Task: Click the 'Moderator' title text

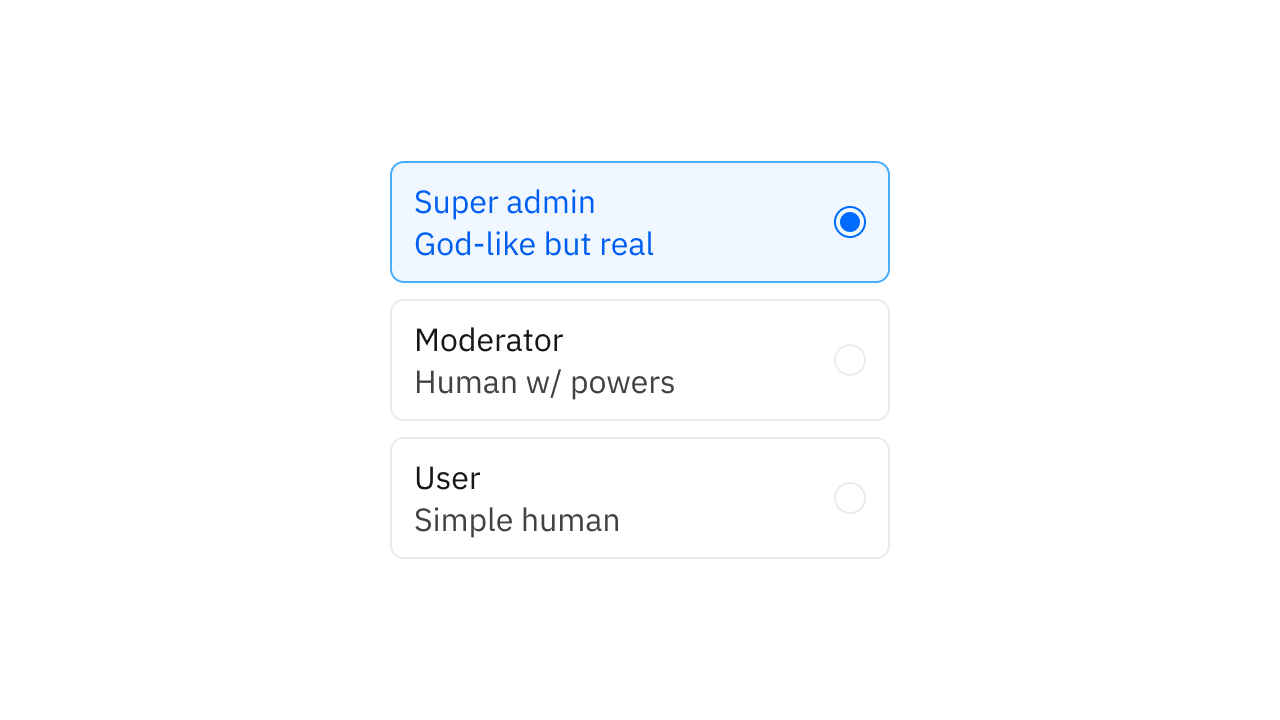Action: click(488, 340)
